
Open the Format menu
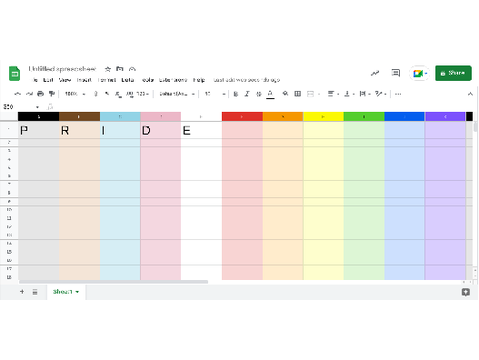pos(107,80)
